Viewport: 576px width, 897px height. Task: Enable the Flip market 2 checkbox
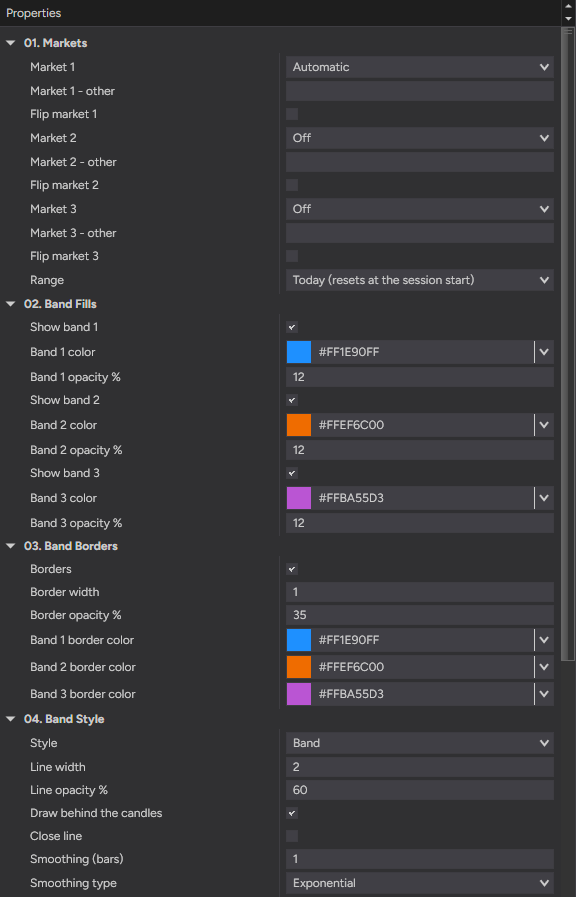pos(292,185)
